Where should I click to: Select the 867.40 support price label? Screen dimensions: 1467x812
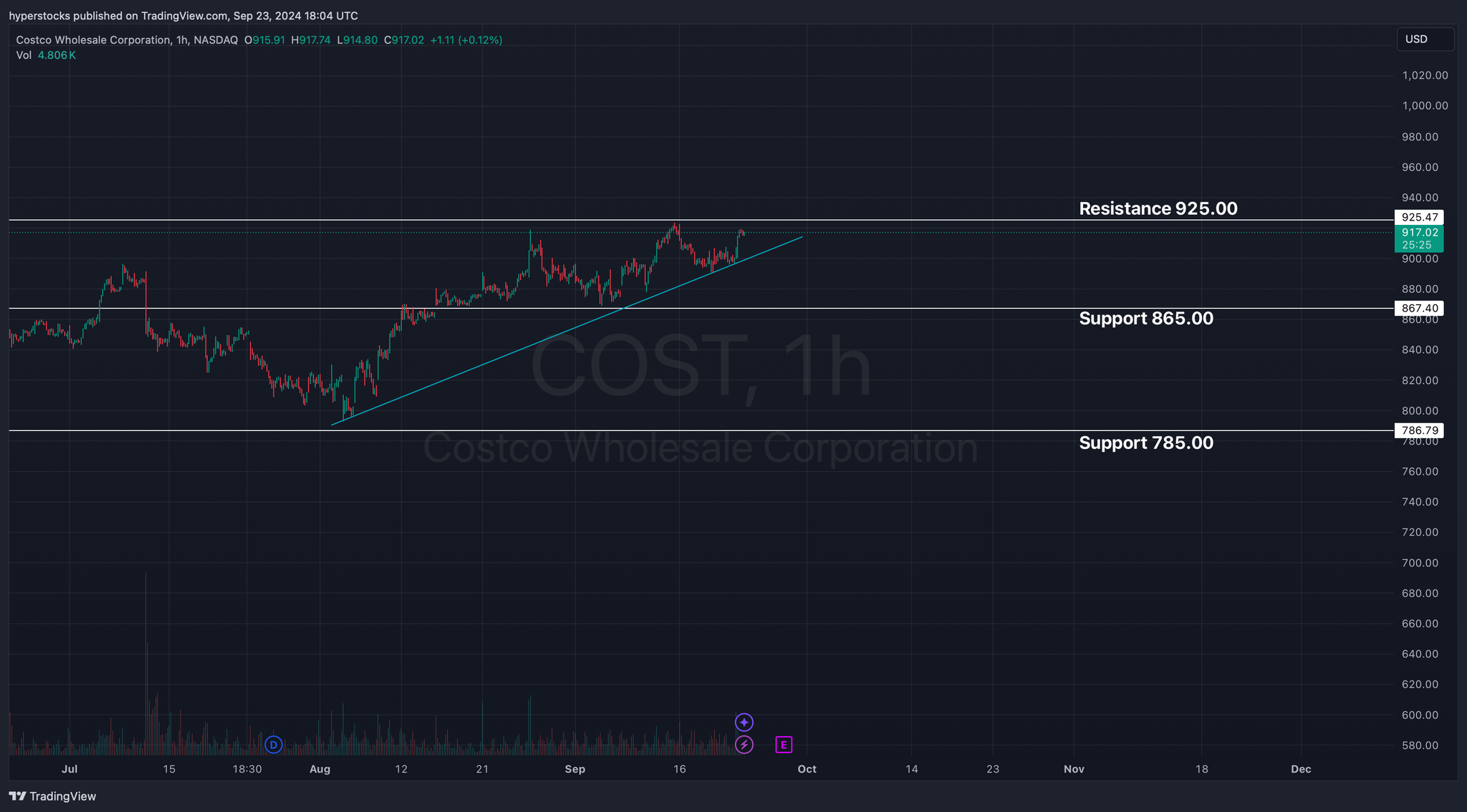click(x=1419, y=308)
